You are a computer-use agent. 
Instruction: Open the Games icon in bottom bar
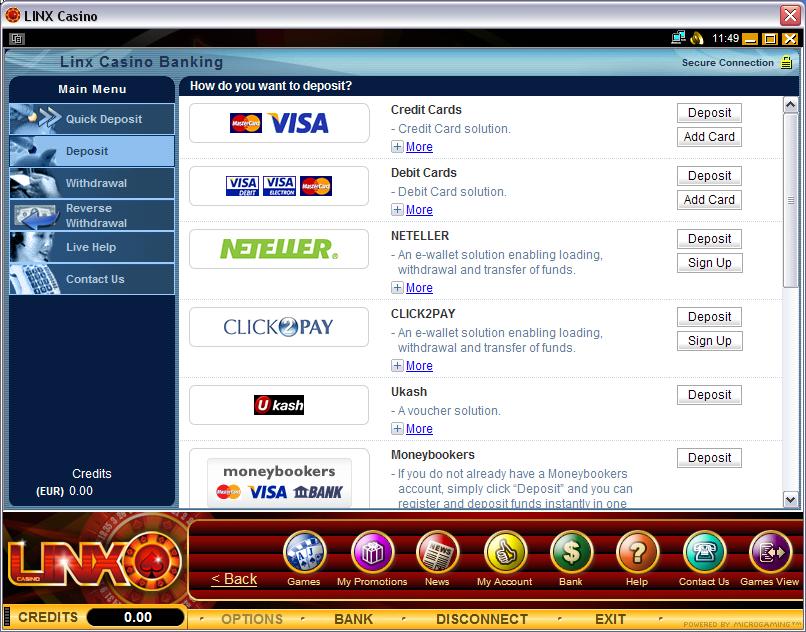[x=304, y=552]
